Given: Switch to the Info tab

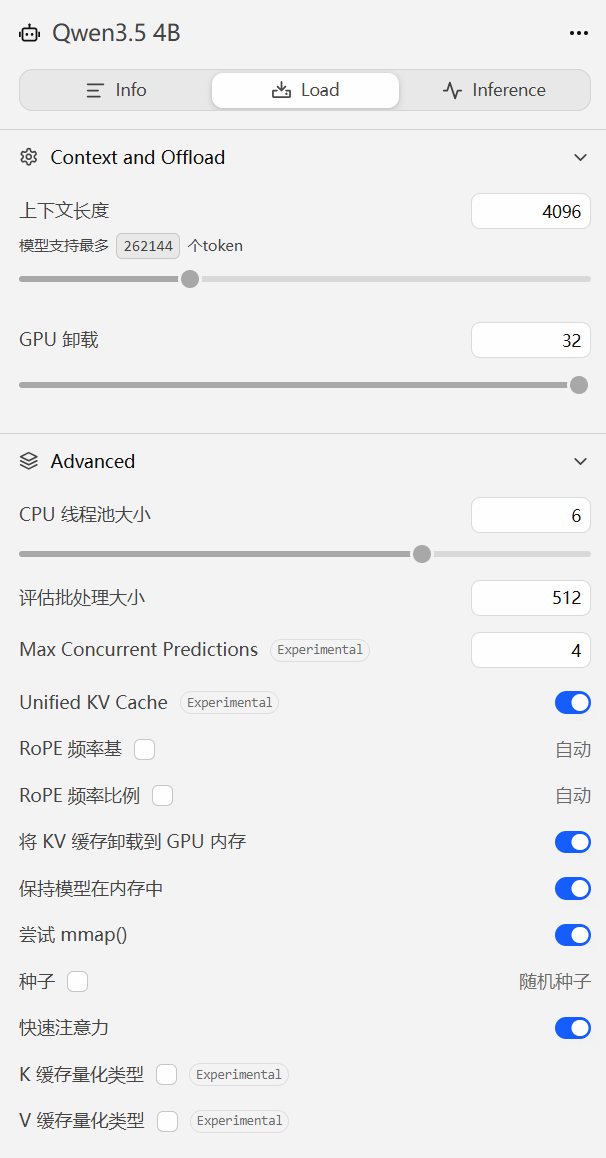Looking at the screenshot, I should [x=116, y=90].
